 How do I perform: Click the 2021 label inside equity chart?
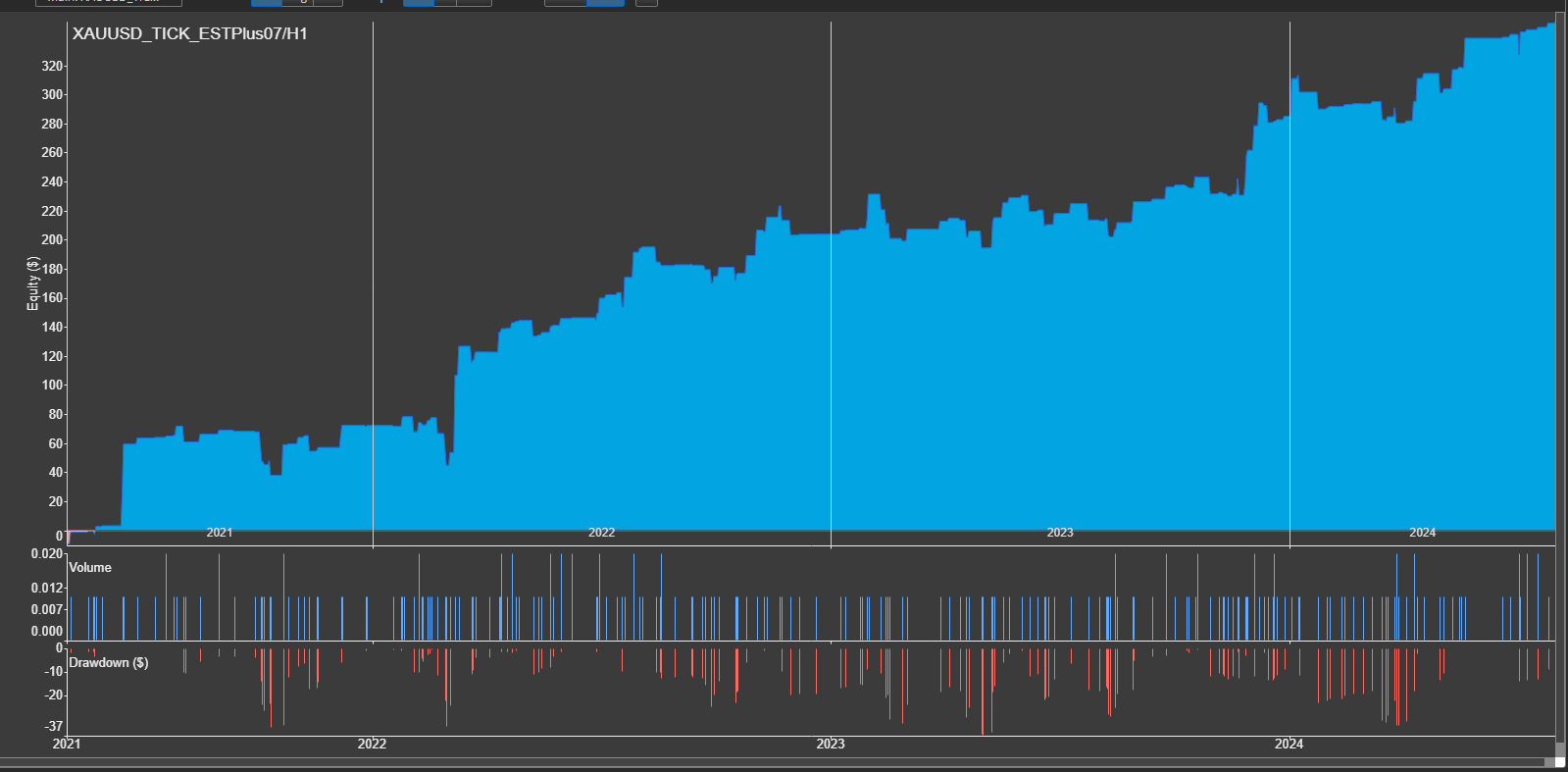tap(220, 533)
